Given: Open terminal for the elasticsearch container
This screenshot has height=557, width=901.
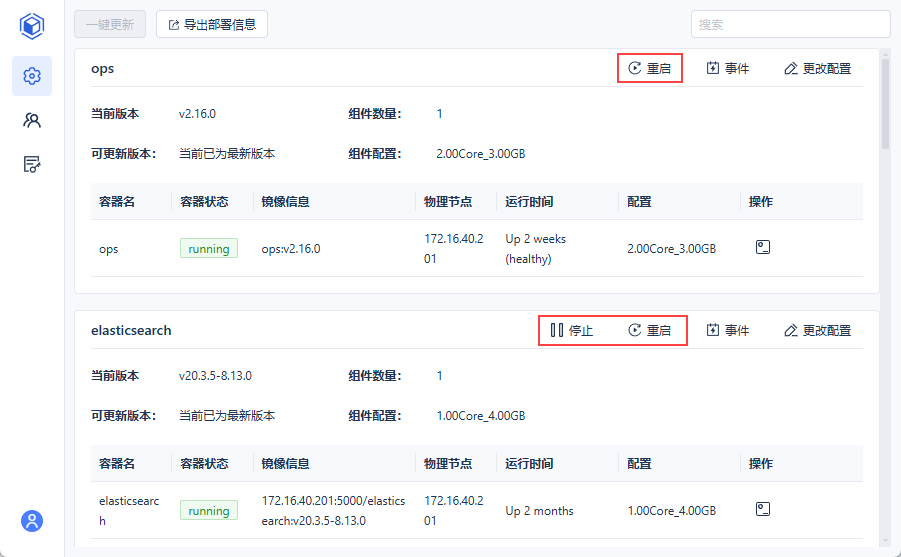Looking at the screenshot, I should click(x=762, y=509).
